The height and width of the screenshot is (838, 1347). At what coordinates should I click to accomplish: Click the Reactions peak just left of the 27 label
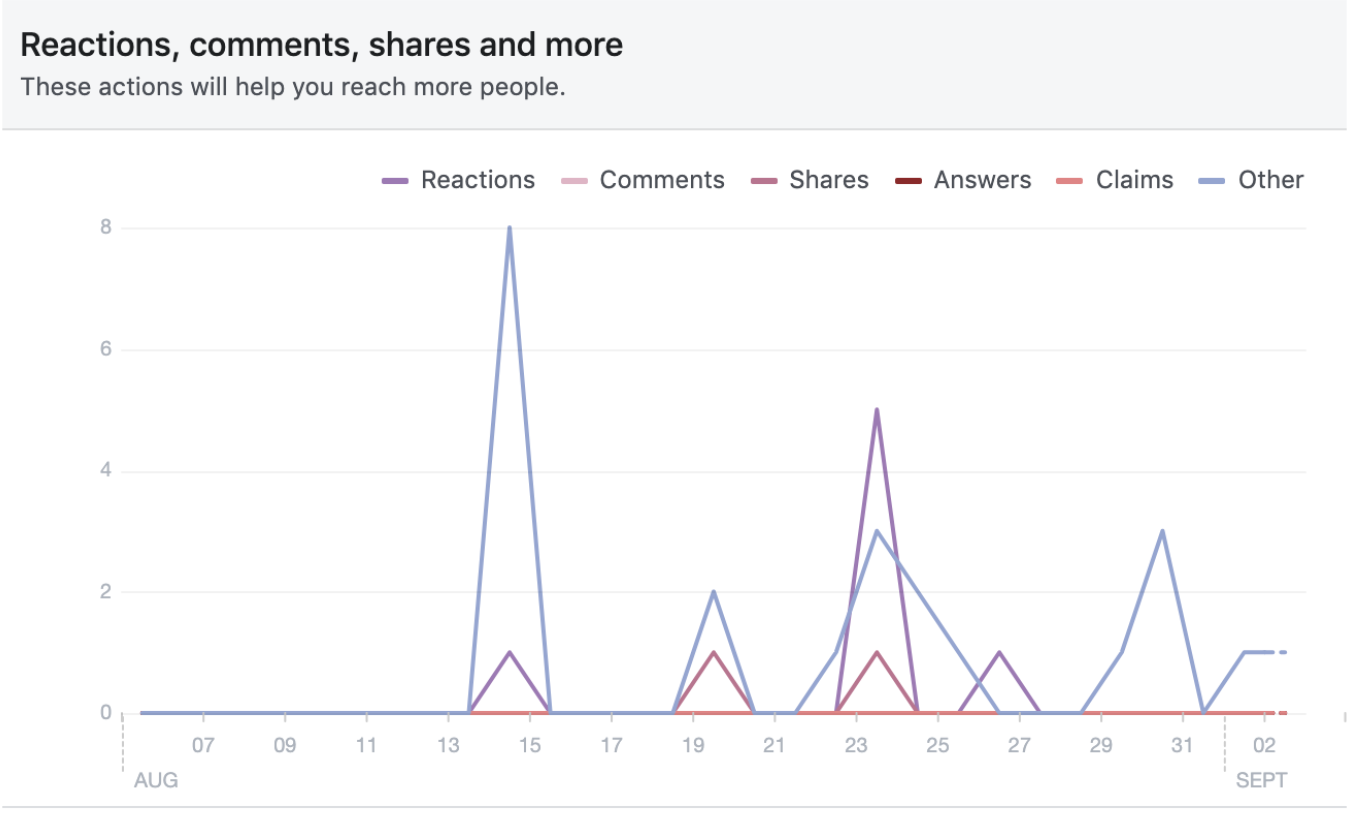(x=999, y=653)
